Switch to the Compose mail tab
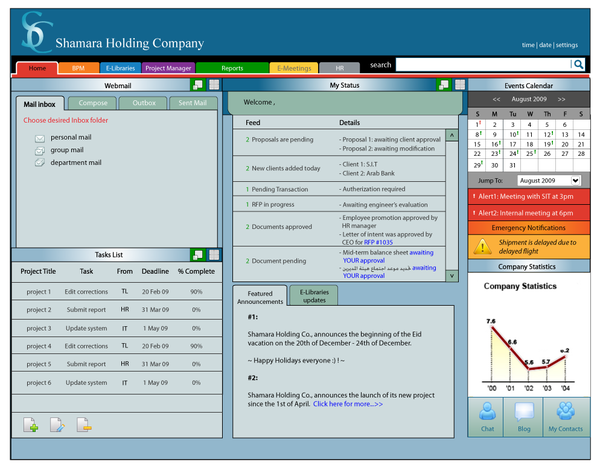Screen dimensions: 600x470 pos(93,103)
